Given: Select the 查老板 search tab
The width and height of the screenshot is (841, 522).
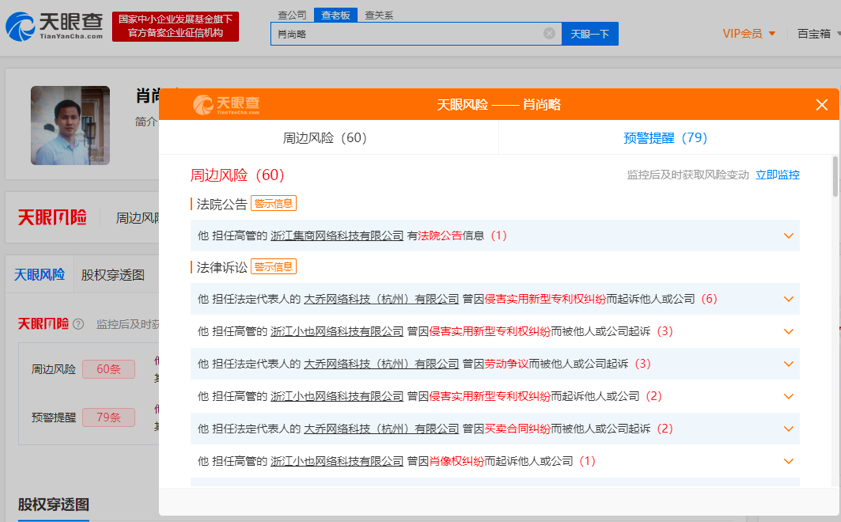Looking at the screenshot, I should [335, 15].
